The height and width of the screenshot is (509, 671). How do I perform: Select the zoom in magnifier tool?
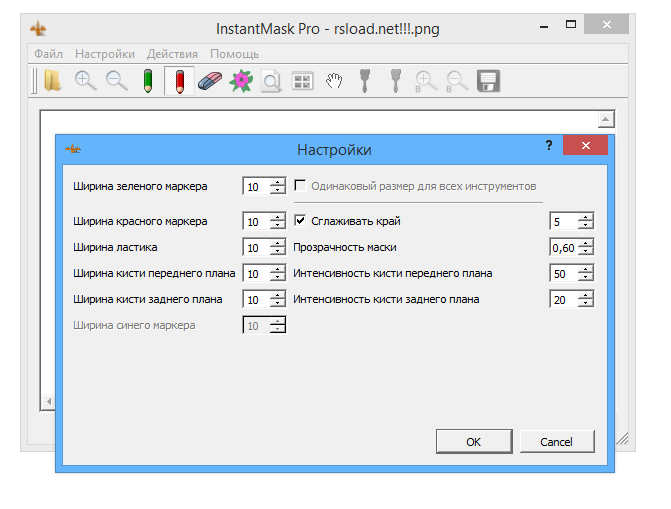pyautogui.click(x=85, y=81)
